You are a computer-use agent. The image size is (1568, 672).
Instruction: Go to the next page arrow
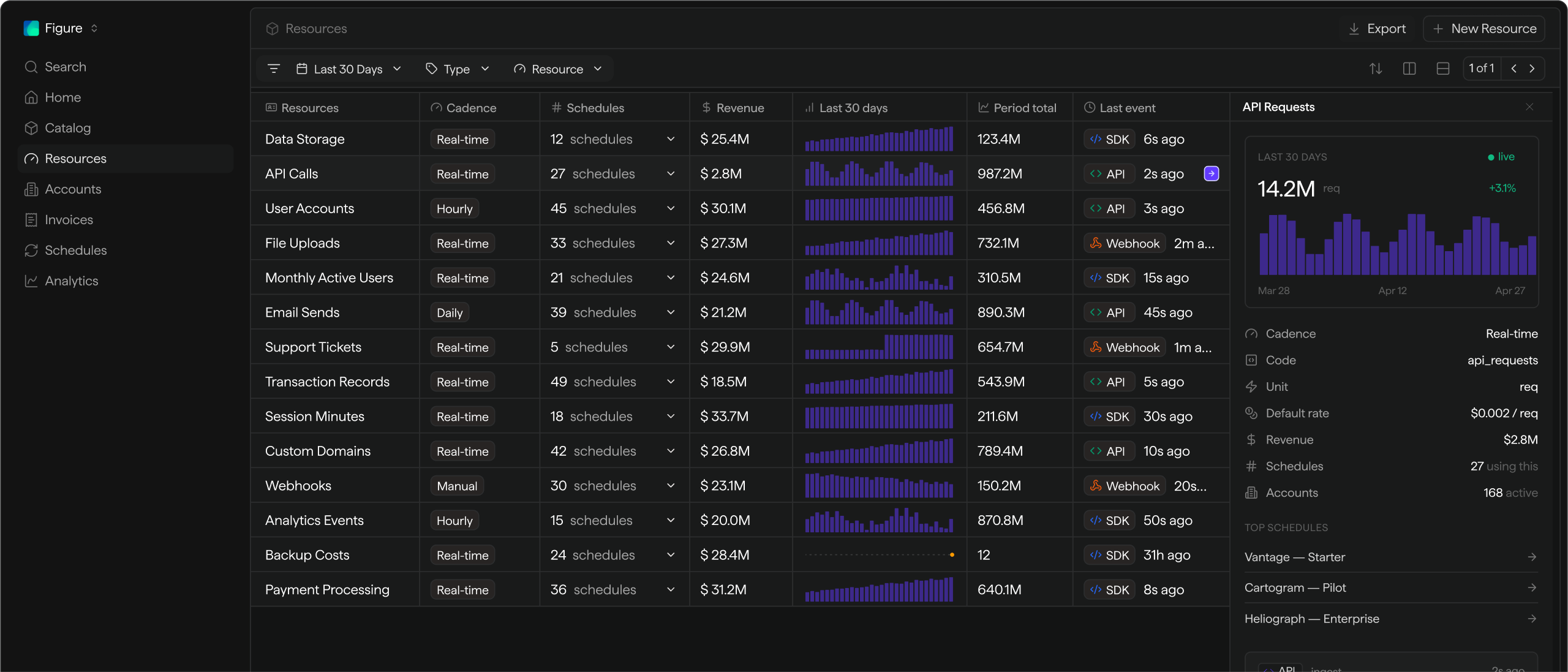pyautogui.click(x=1532, y=69)
